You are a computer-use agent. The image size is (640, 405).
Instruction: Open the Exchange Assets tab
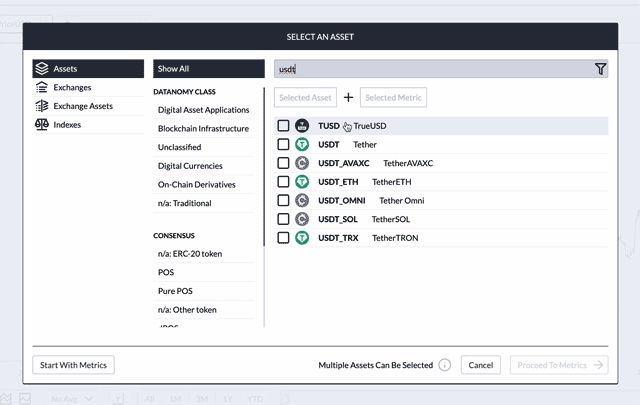[x=88, y=106]
